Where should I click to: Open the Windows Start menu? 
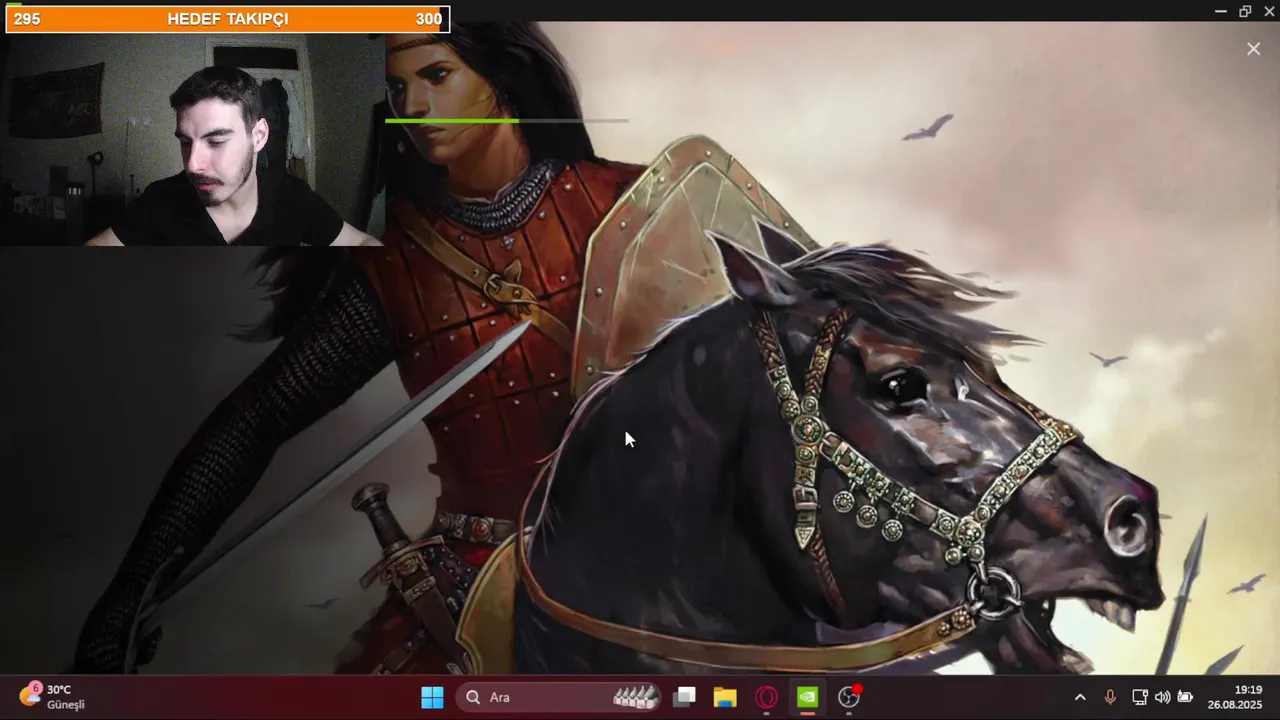pyautogui.click(x=432, y=697)
